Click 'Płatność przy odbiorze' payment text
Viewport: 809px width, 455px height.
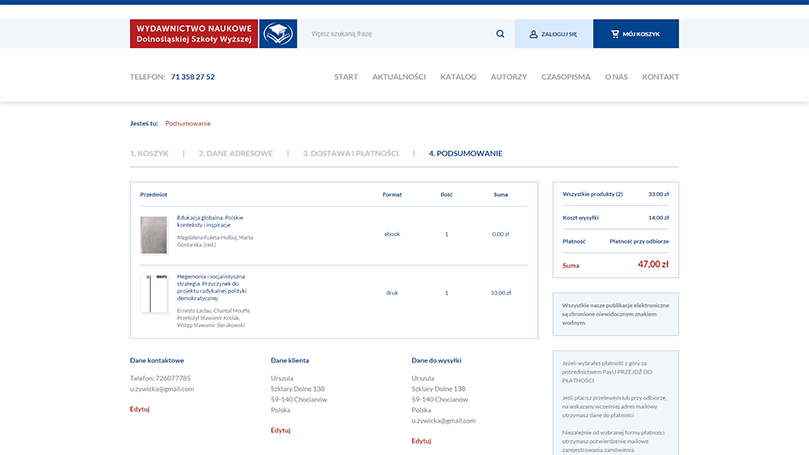coord(639,241)
